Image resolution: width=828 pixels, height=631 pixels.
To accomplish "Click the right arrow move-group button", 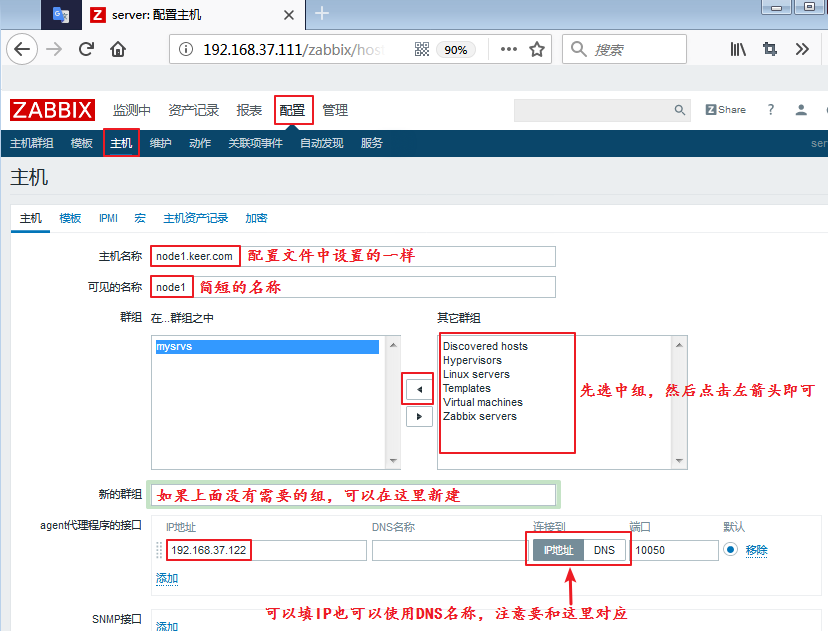I will point(419,416).
